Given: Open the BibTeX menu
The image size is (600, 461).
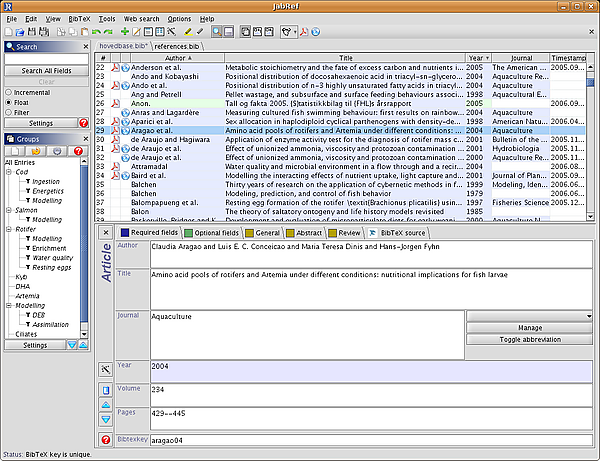Looking at the screenshot, I should (79, 19).
